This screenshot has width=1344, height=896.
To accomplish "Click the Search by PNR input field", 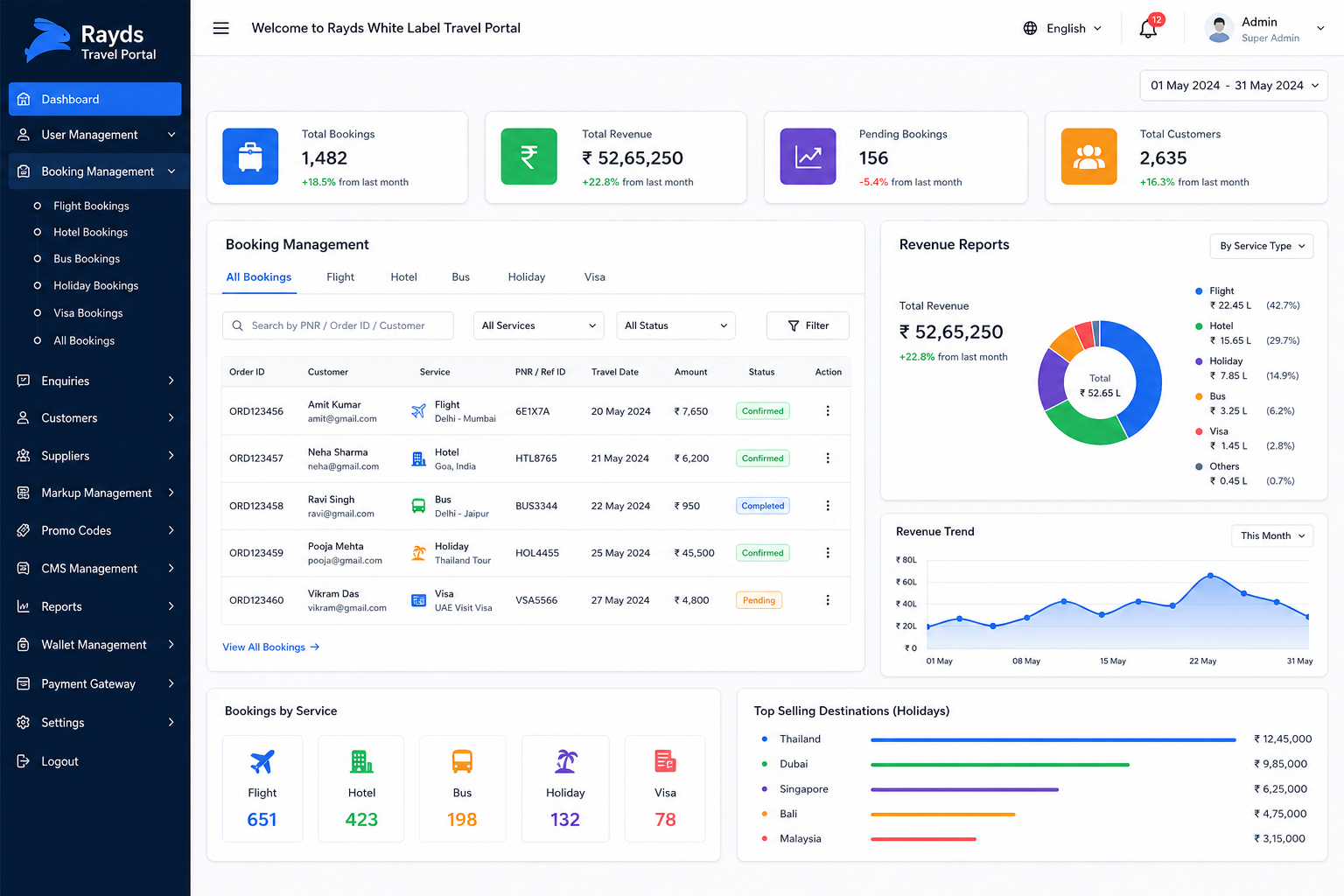I will tap(338, 325).
